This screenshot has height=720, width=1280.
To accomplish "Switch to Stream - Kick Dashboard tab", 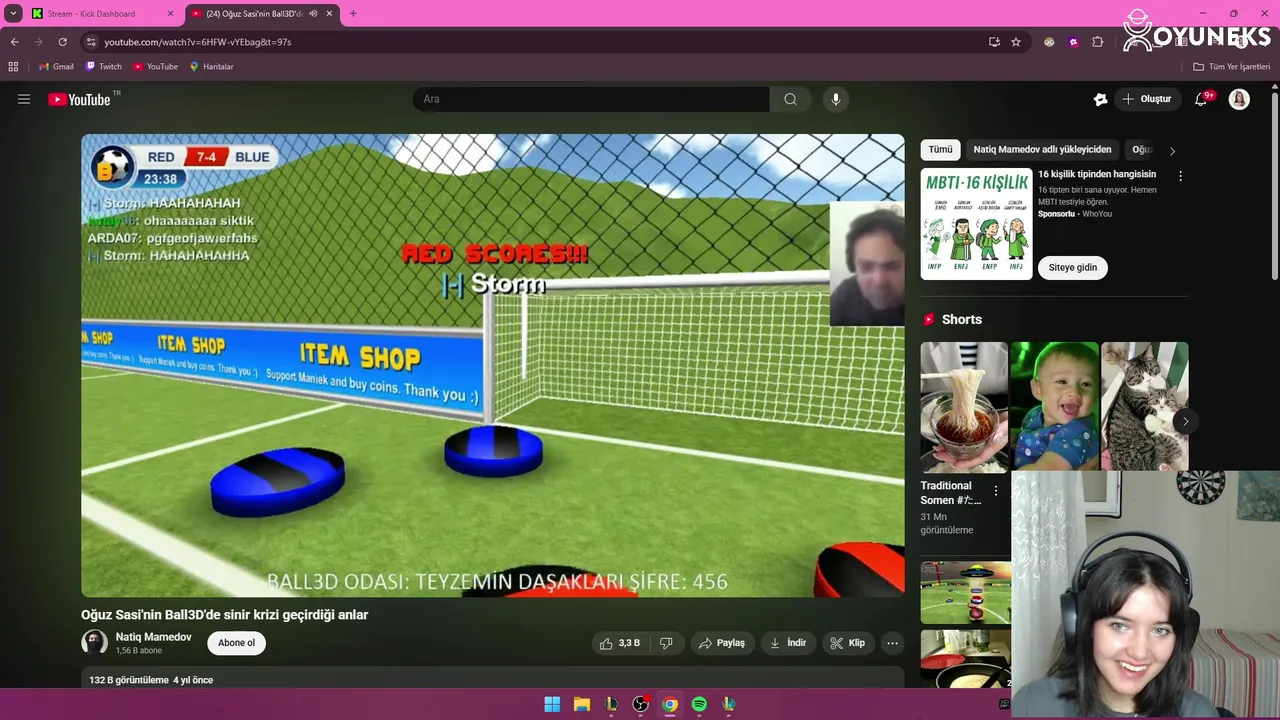I will pyautogui.click(x=91, y=14).
